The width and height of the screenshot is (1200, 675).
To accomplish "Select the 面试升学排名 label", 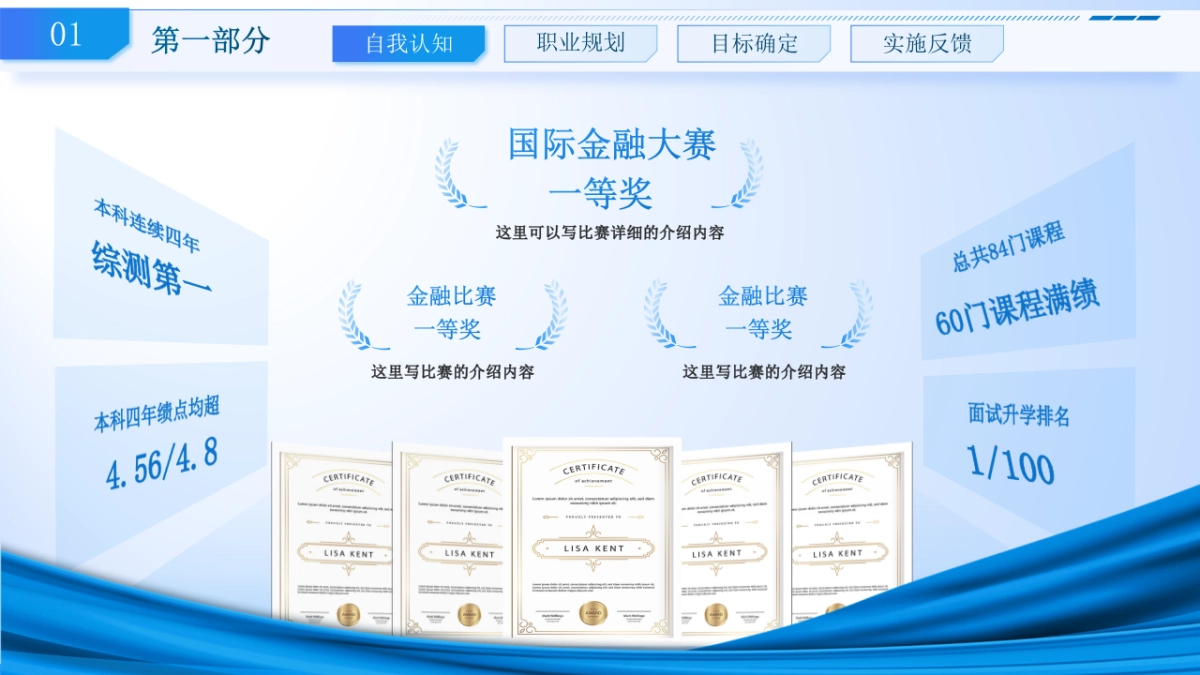I will coord(1018,414).
